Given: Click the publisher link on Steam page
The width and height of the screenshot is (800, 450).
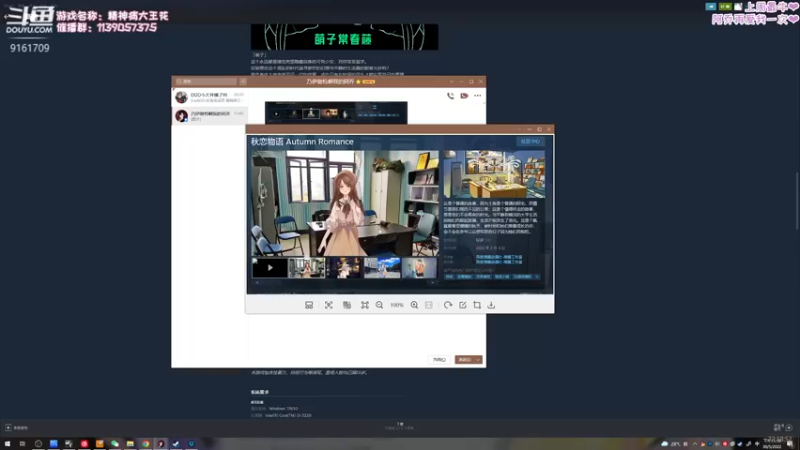Looking at the screenshot, I should (498, 262).
